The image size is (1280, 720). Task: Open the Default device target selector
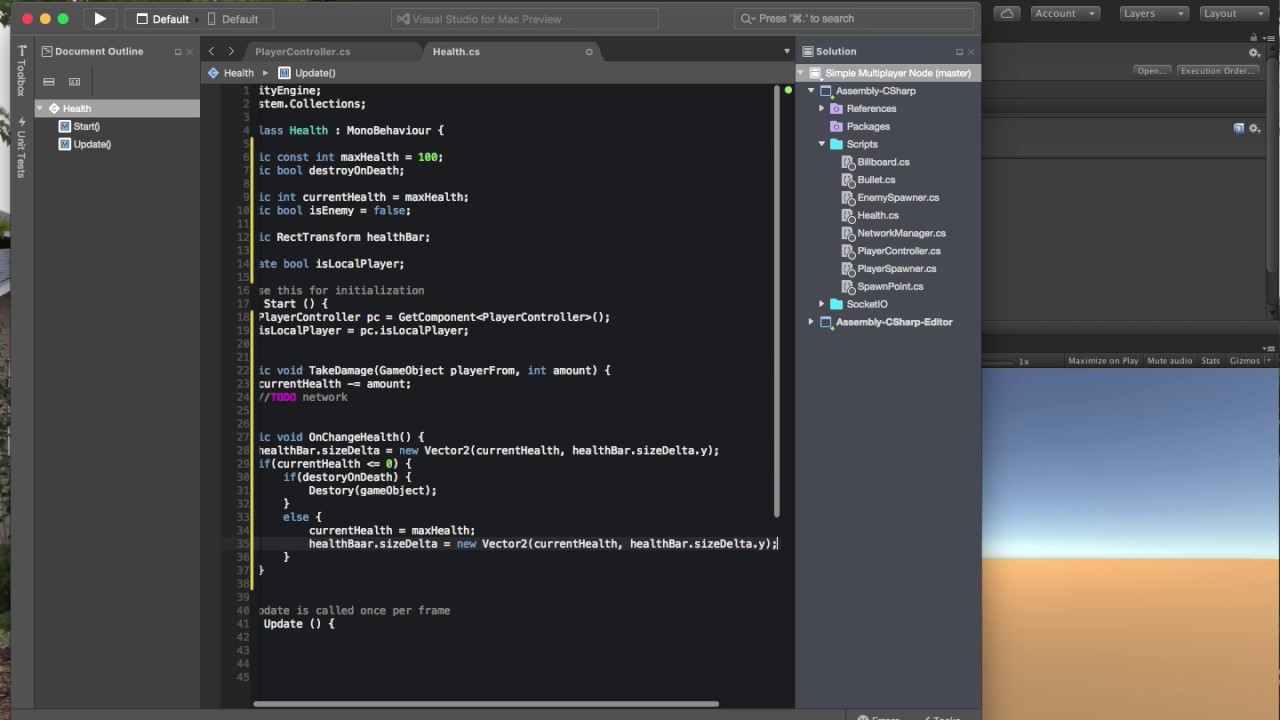[x=233, y=19]
